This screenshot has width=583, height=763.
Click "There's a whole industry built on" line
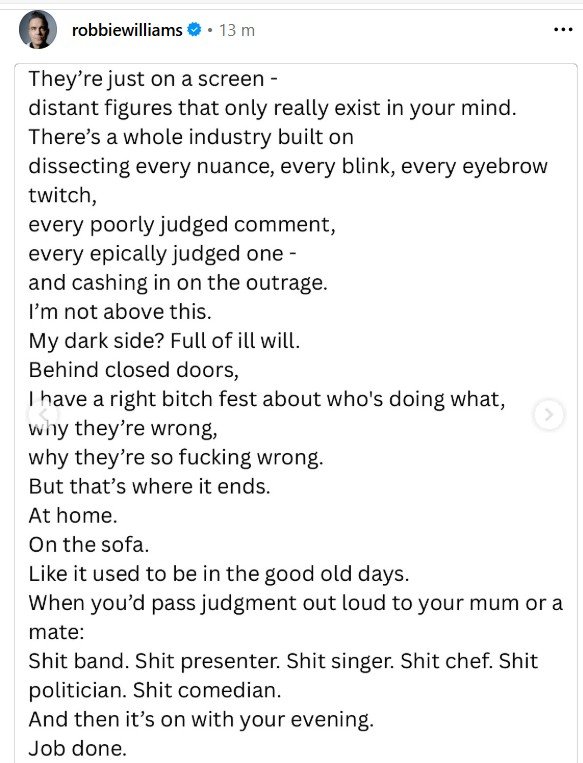191,137
